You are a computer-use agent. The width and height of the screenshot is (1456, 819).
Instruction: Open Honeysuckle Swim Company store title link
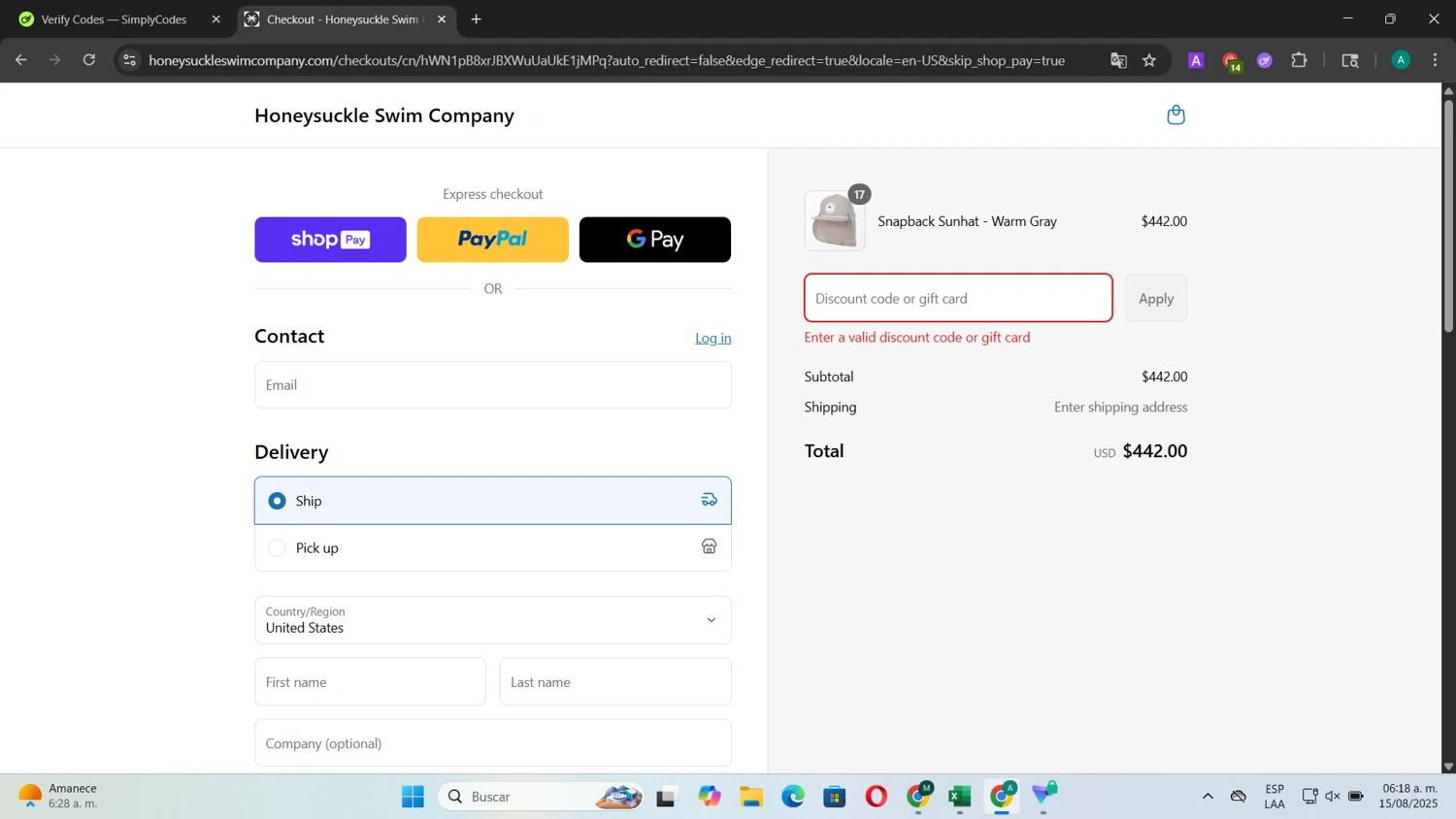click(384, 115)
